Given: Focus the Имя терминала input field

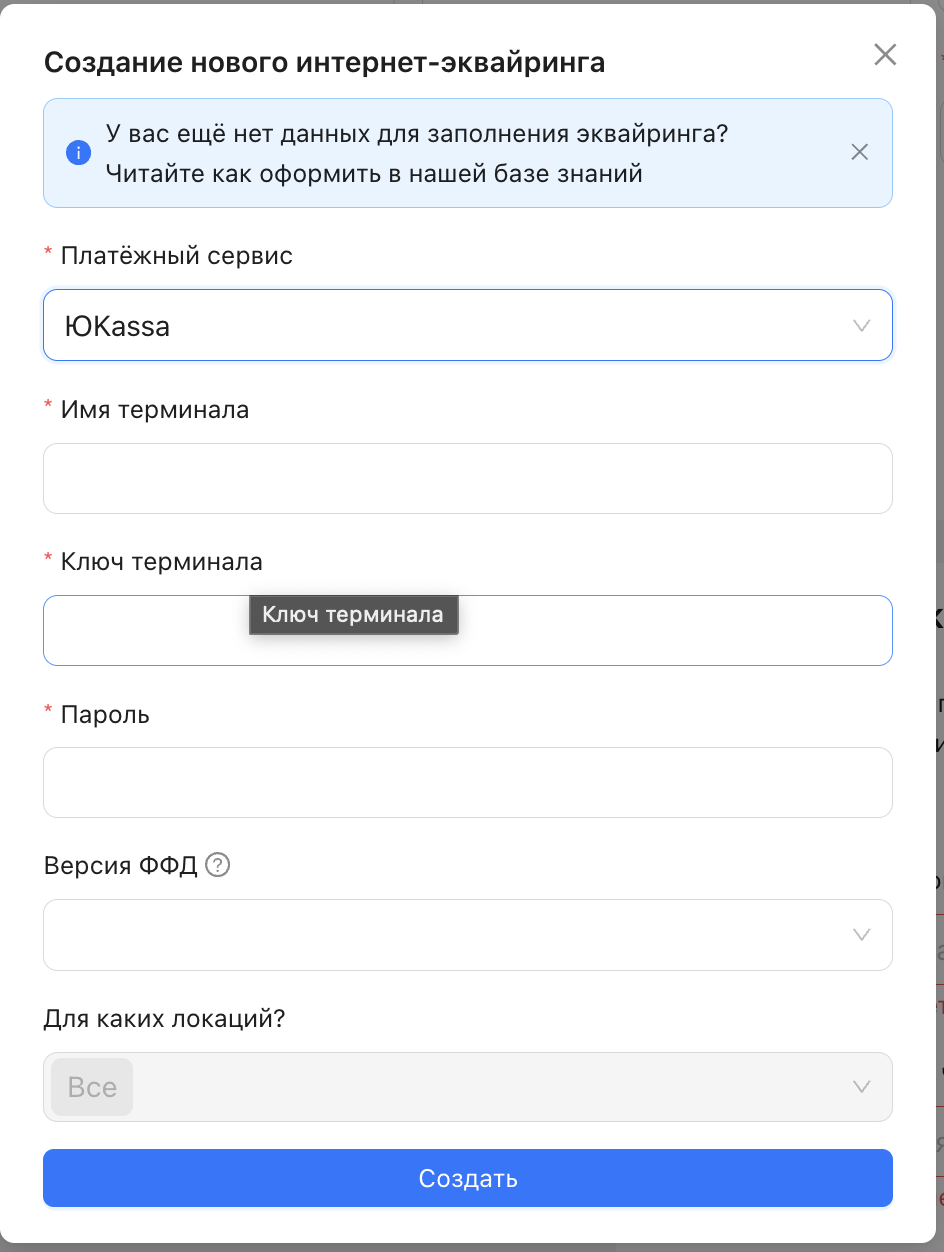Looking at the screenshot, I should (467, 478).
